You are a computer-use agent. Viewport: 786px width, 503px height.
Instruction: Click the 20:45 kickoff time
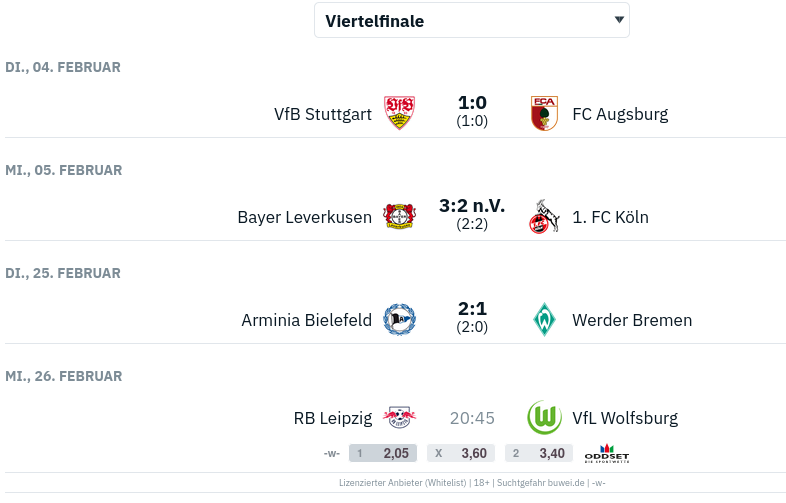click(x=472, y=418)
